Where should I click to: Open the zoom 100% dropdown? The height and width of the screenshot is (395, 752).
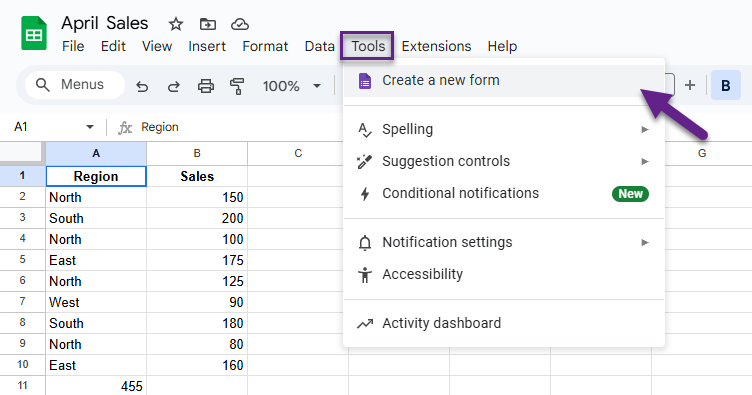click(x=292, y=86)
